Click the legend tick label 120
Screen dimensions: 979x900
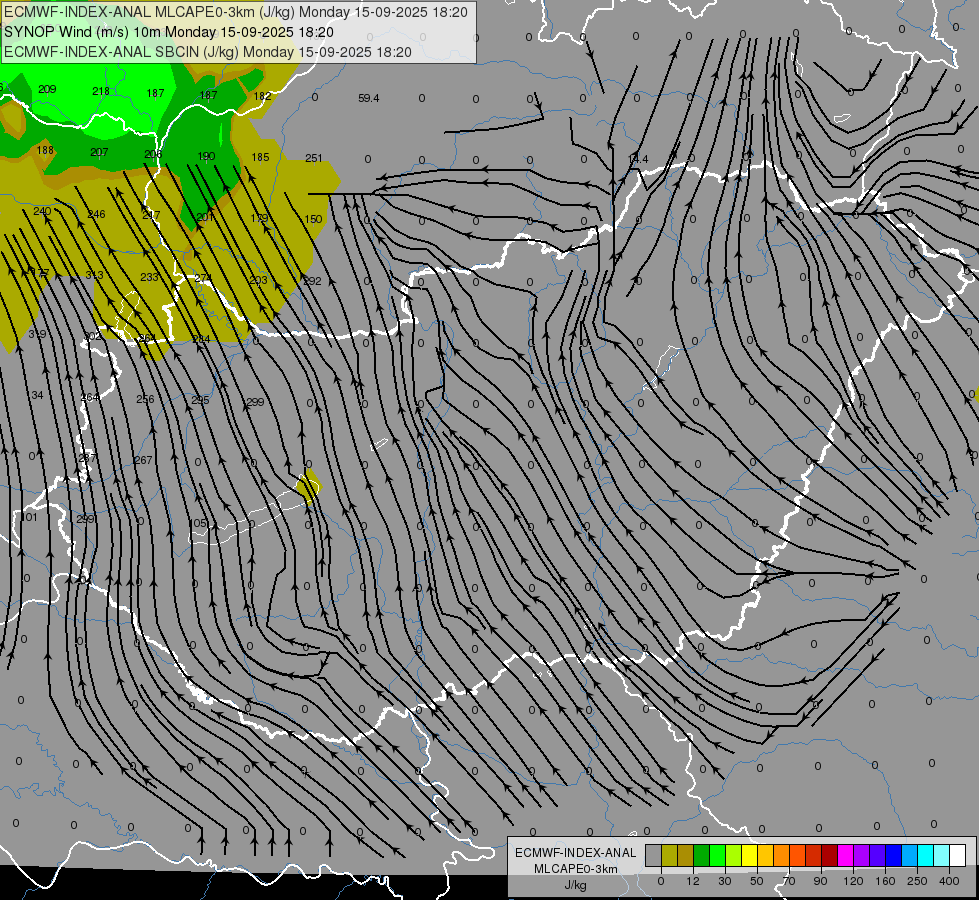click(854, 881)
